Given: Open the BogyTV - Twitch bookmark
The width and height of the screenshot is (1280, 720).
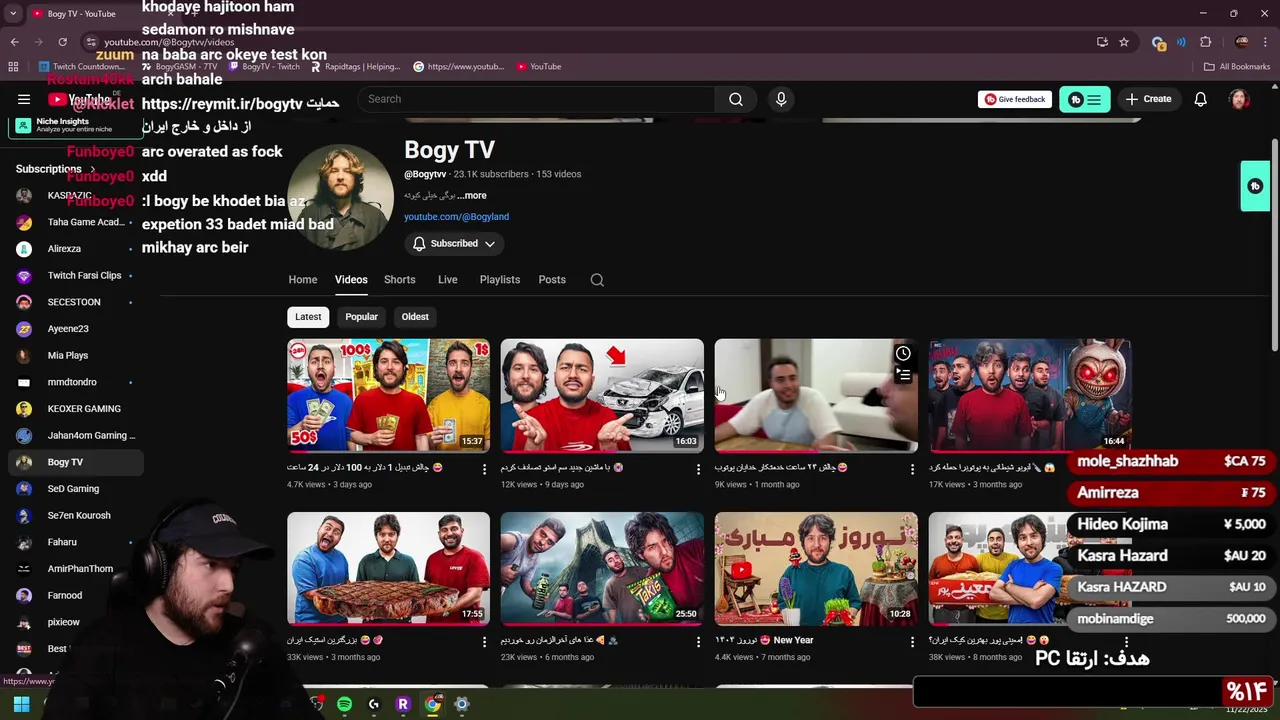Looking at the screenshot, I should (264, 67).
